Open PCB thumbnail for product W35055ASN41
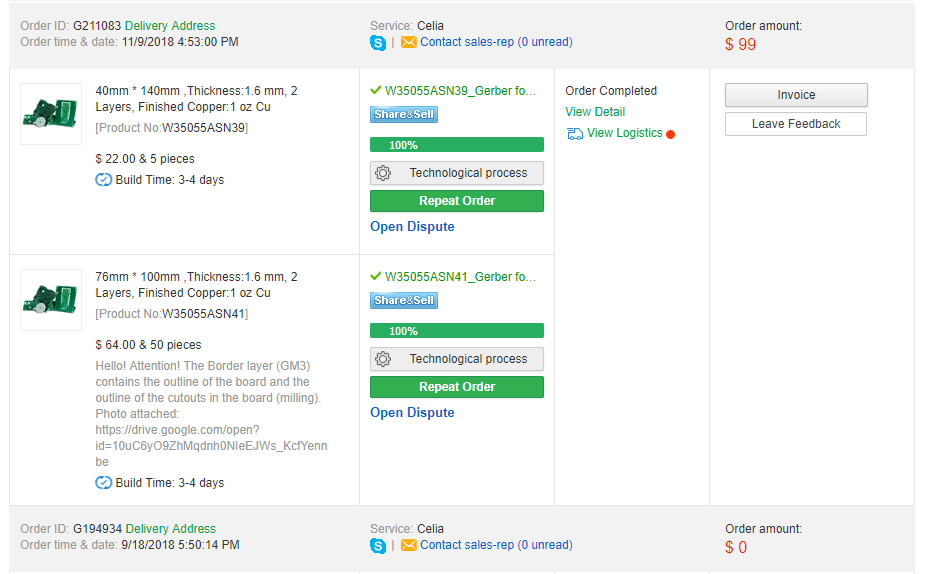The width and height of the screenshot is (930, 574). click(x=51, y=300)
